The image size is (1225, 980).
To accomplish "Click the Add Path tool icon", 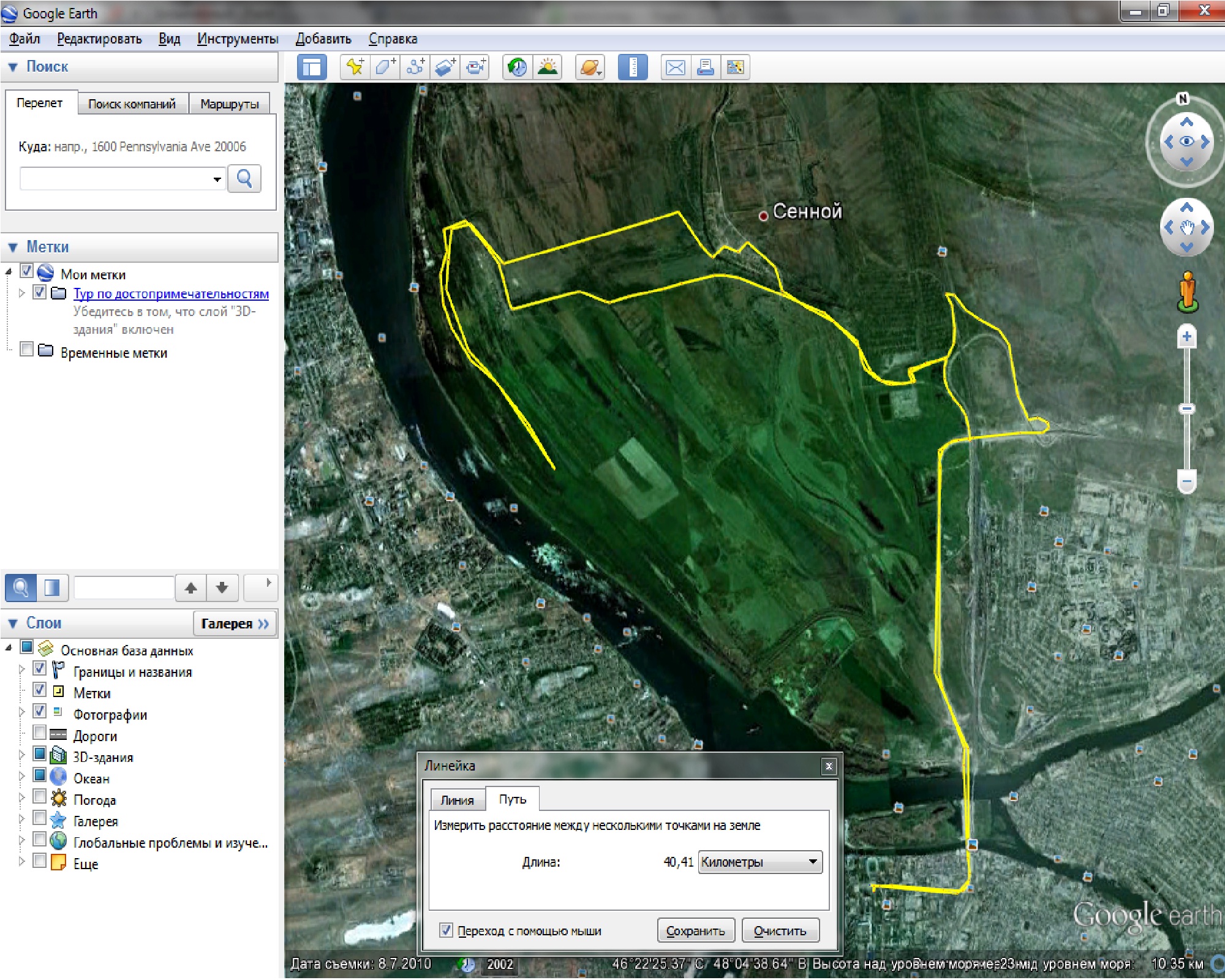I will 415,67.
